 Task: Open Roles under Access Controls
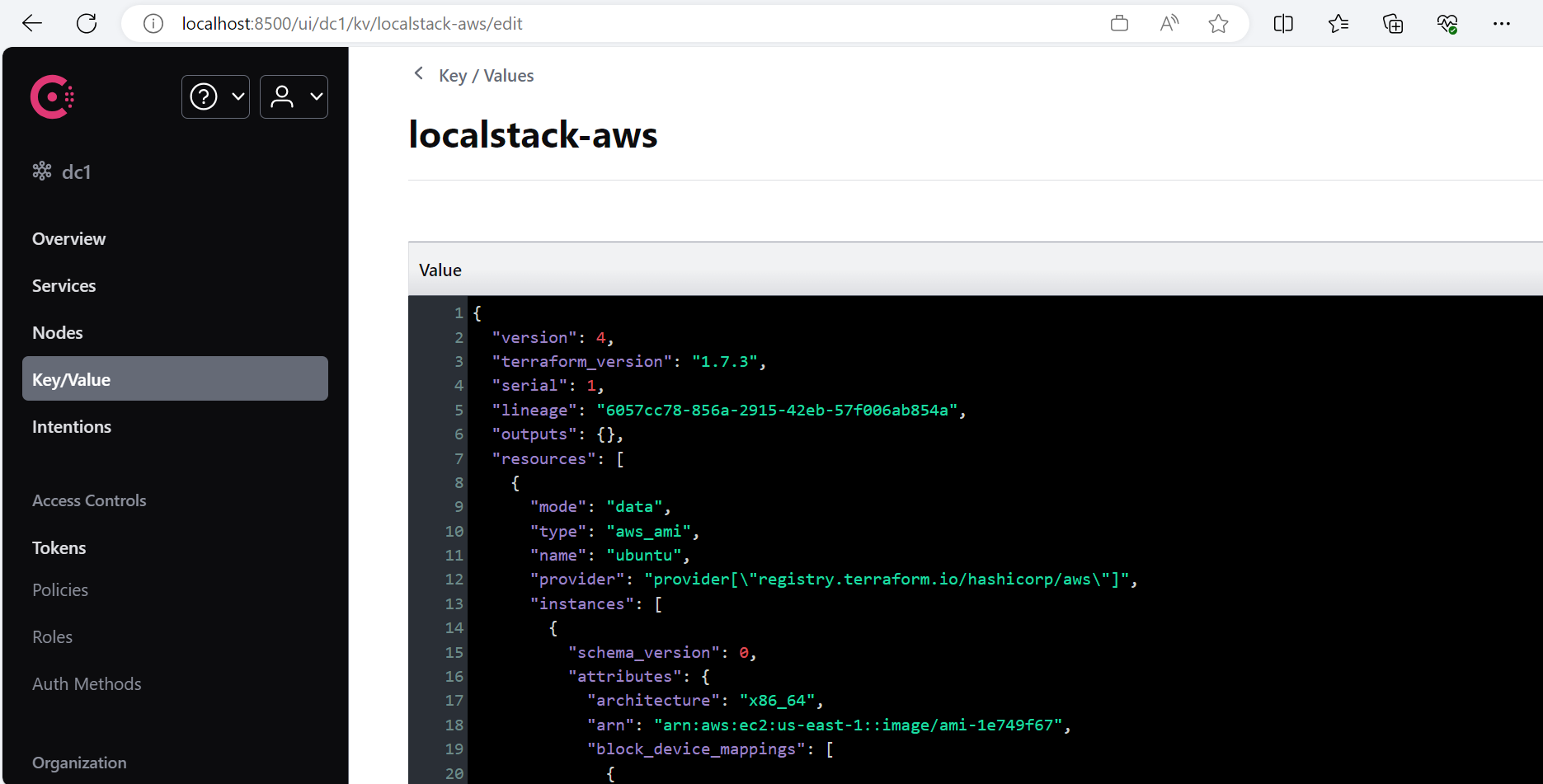click(x=52, y=637)
